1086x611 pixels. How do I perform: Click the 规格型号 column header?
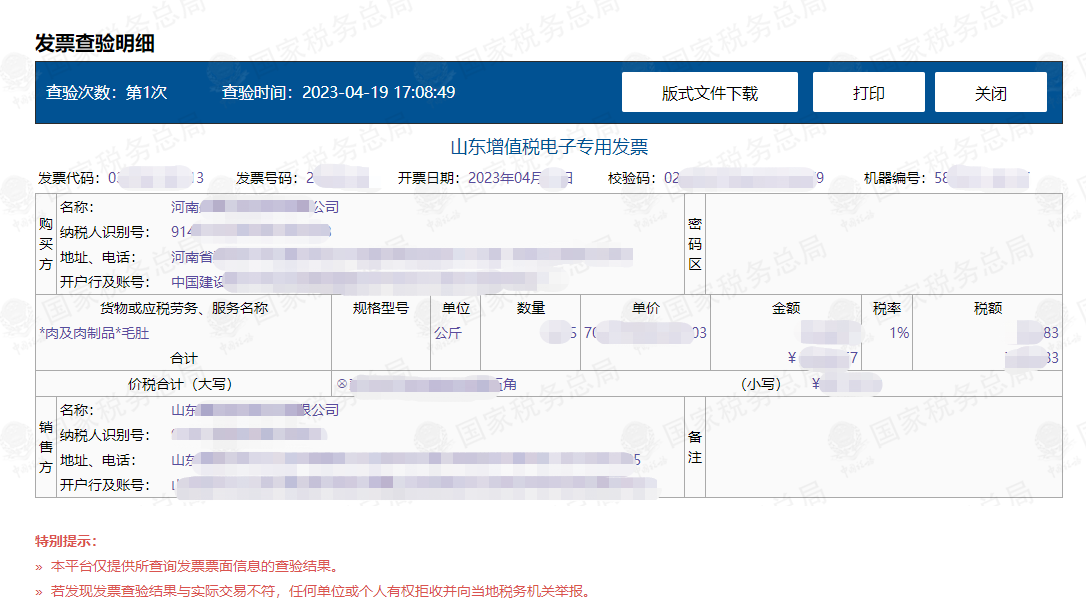[381, 308]
